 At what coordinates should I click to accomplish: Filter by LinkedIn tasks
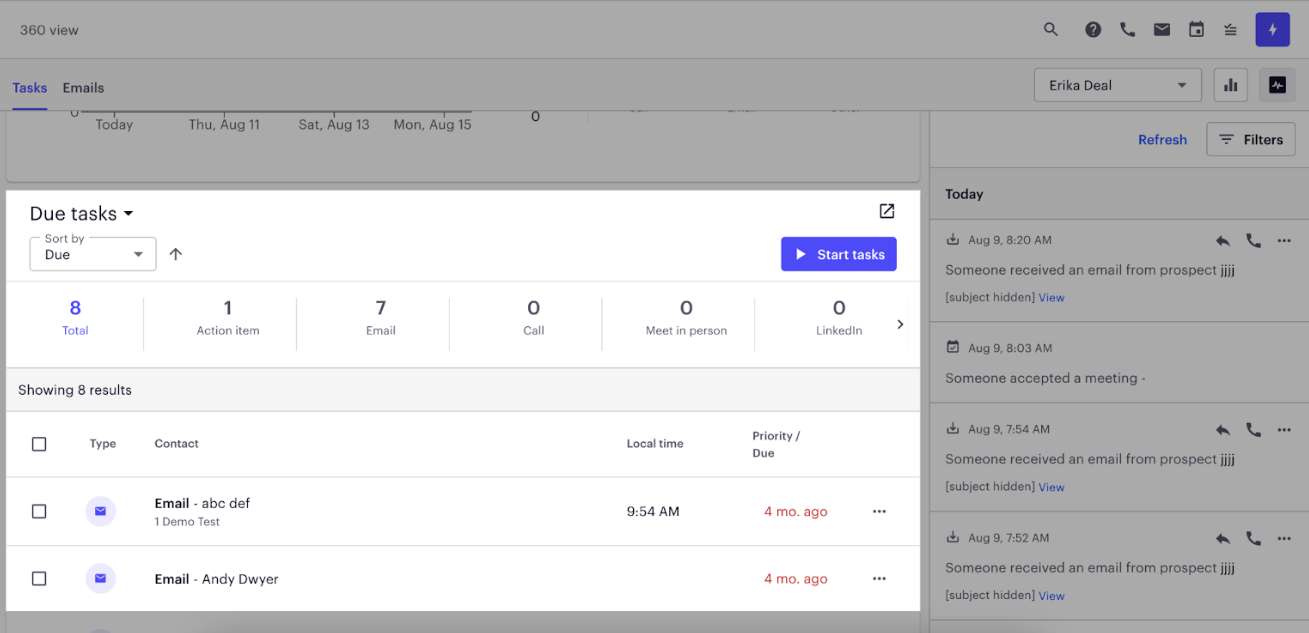coord(839,318)
